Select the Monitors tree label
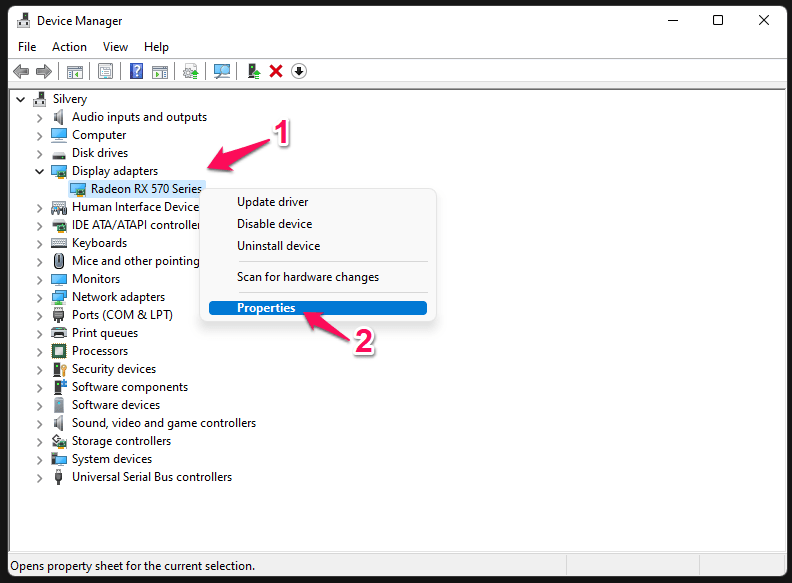The image size is (792, 583). point(96,279)
